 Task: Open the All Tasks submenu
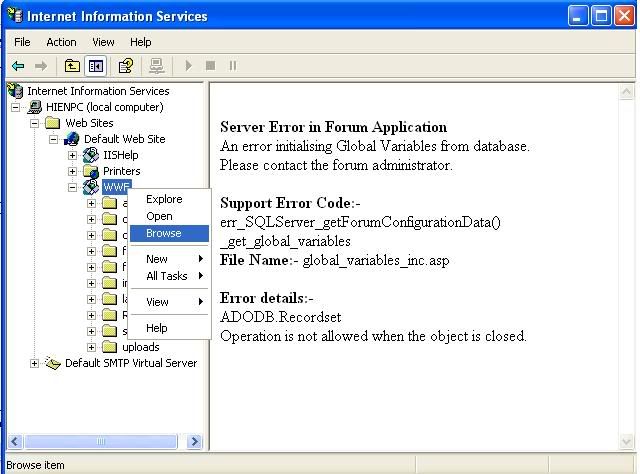click(167, 276)
